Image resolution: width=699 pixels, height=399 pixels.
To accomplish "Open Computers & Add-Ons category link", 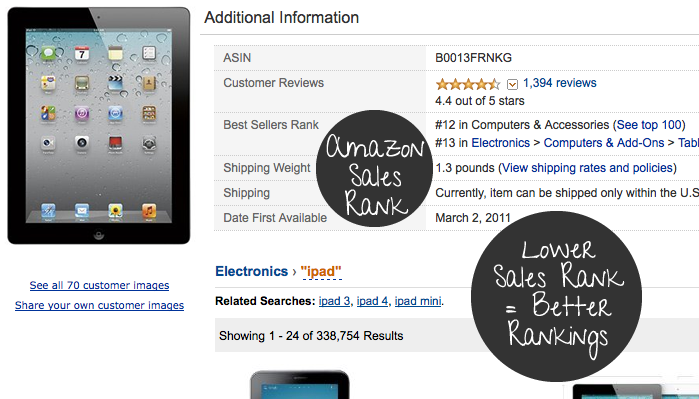I will point(604,143).
